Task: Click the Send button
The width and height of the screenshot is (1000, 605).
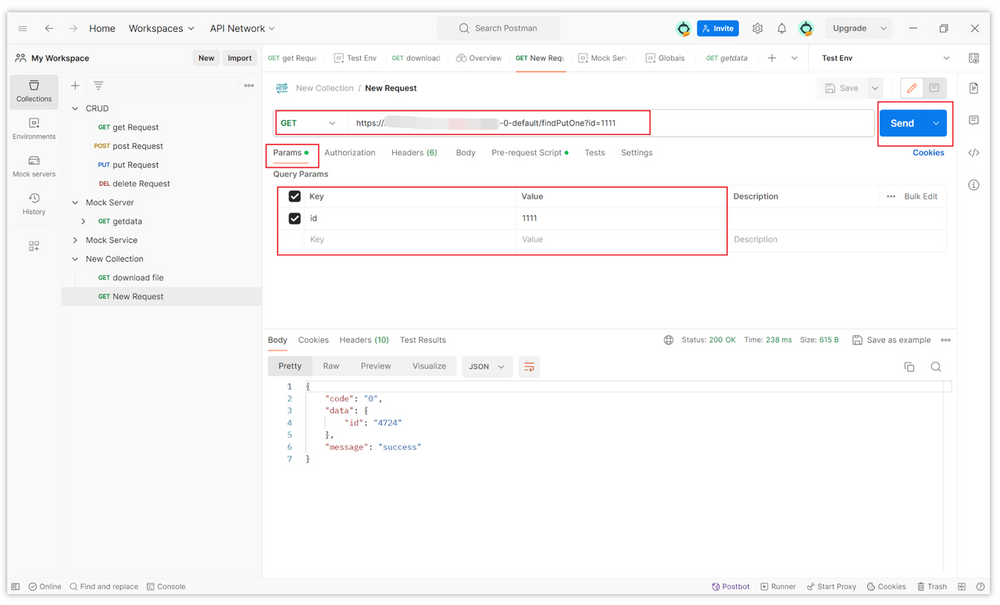Action: click(902, 123)
